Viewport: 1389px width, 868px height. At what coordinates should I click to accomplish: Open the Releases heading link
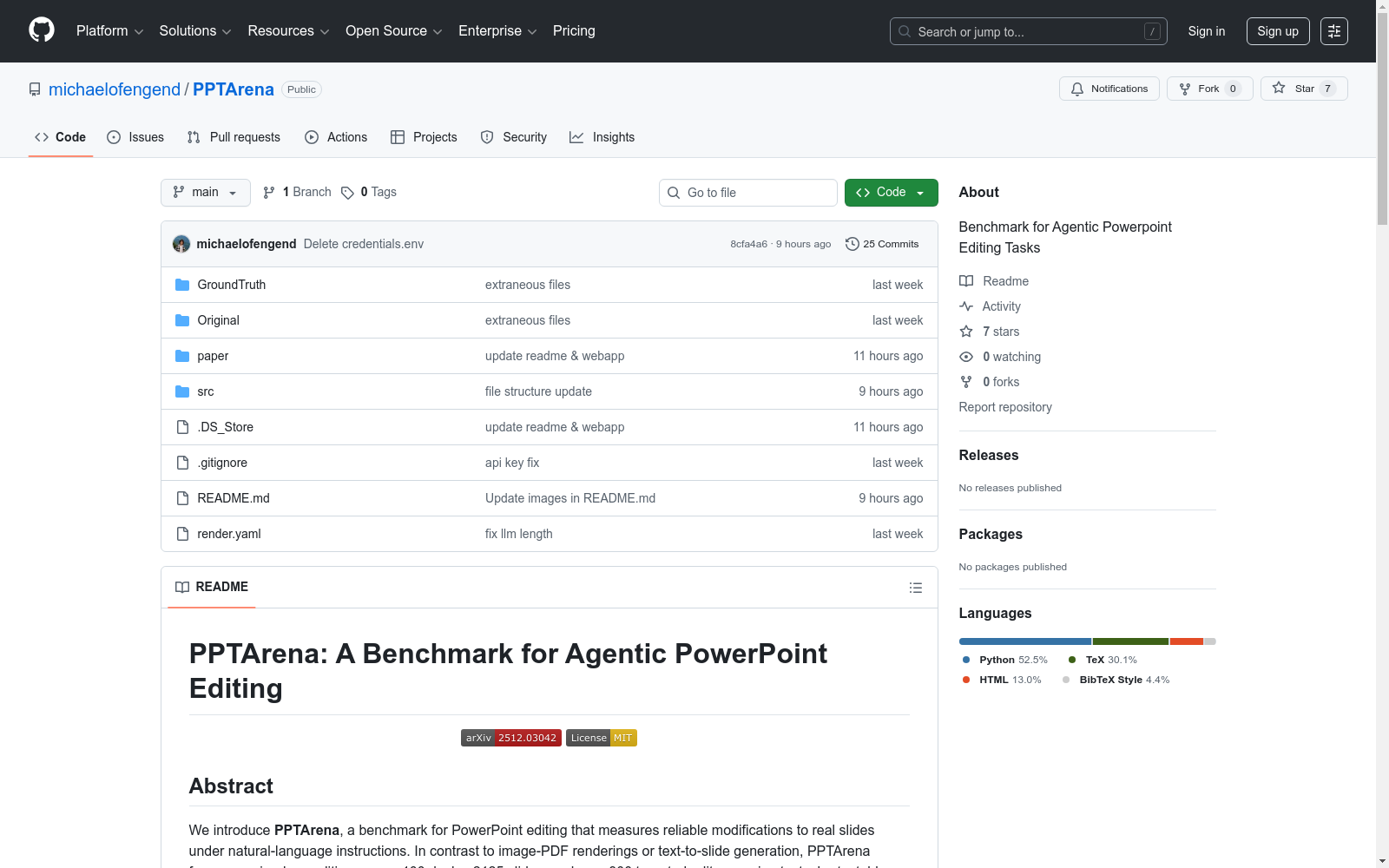(x=989, y=455)
